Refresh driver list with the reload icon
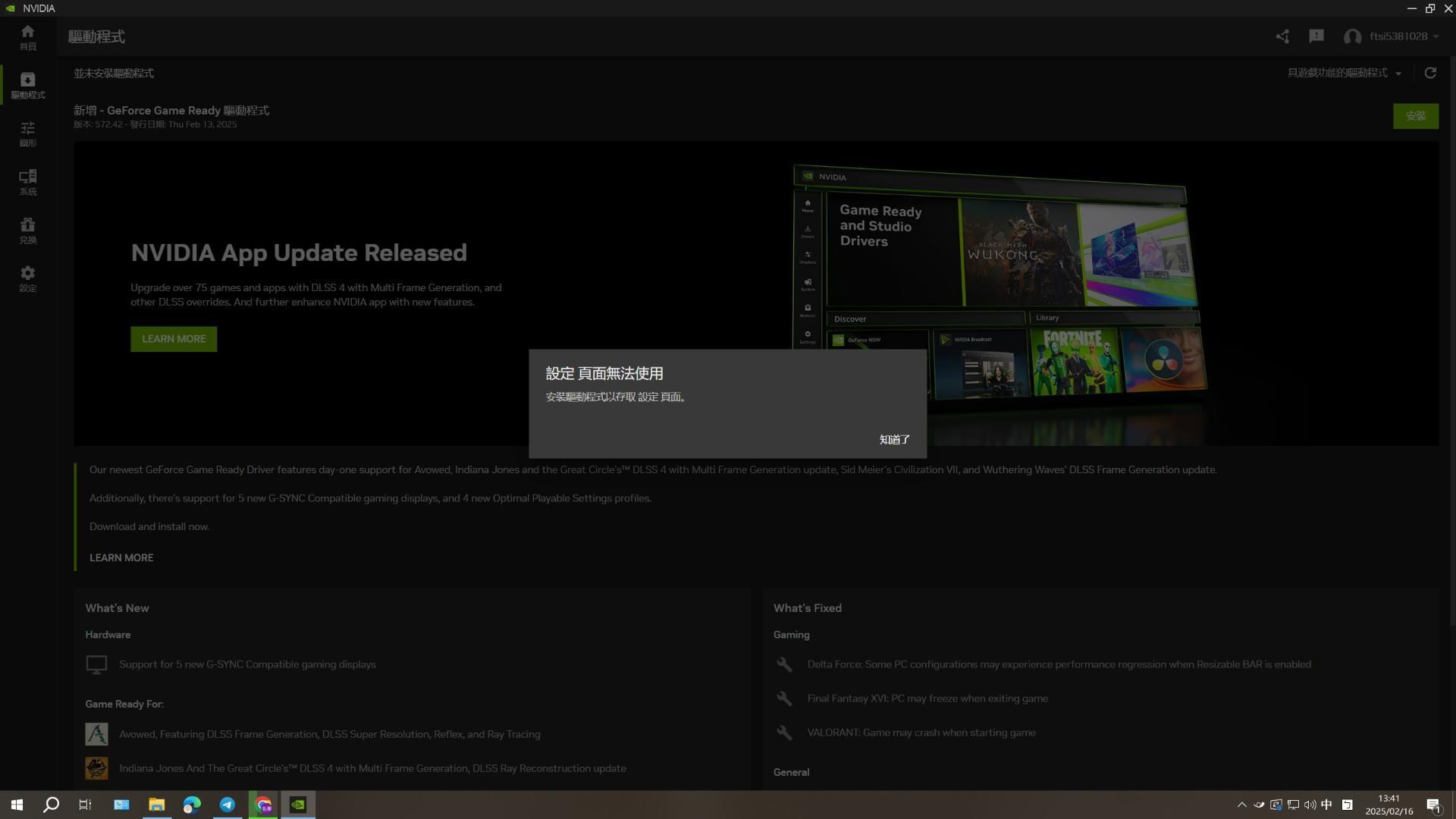1456x819 pixels. [1431, 73]
